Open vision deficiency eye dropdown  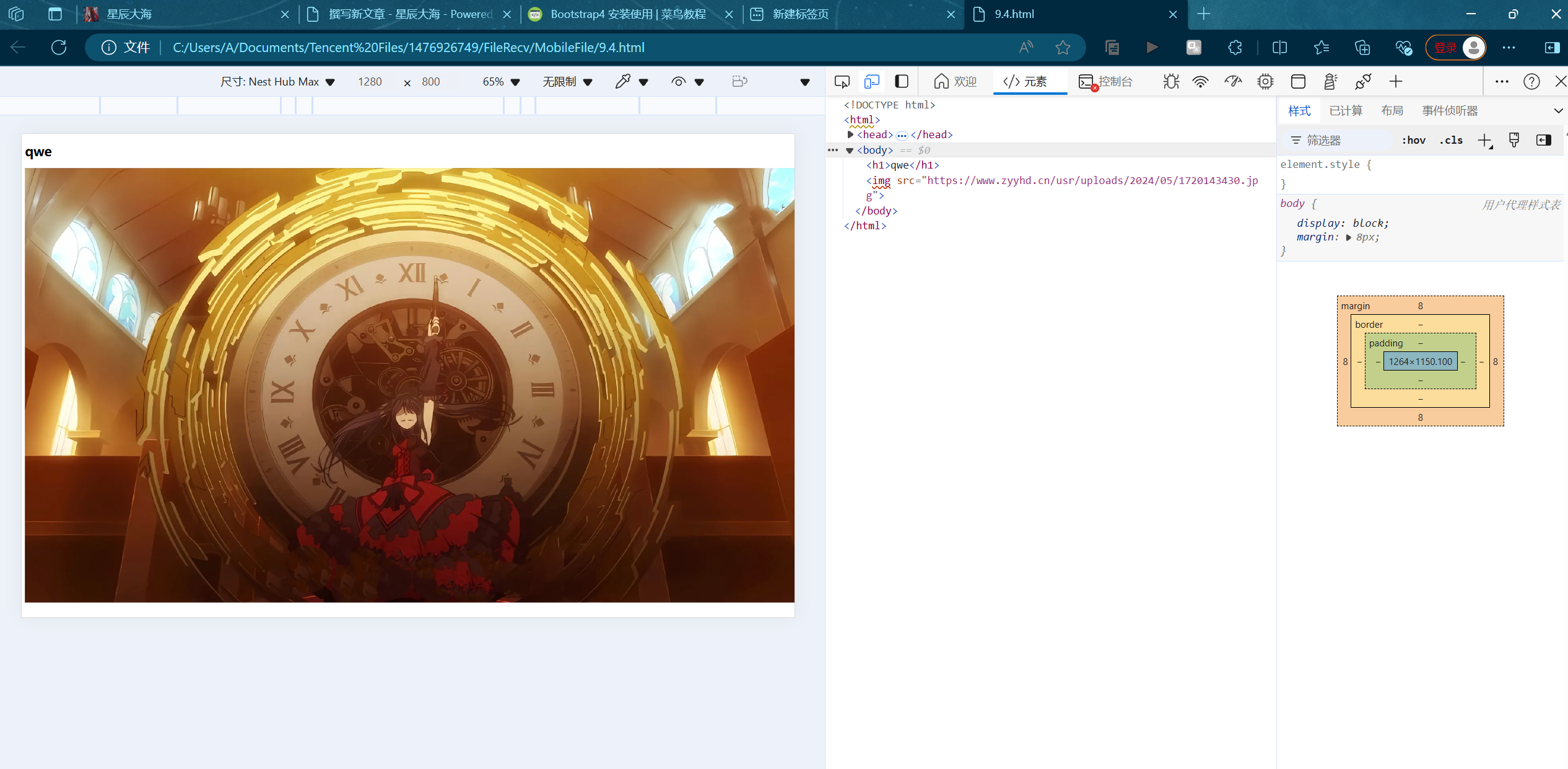(x=687, y=81)
